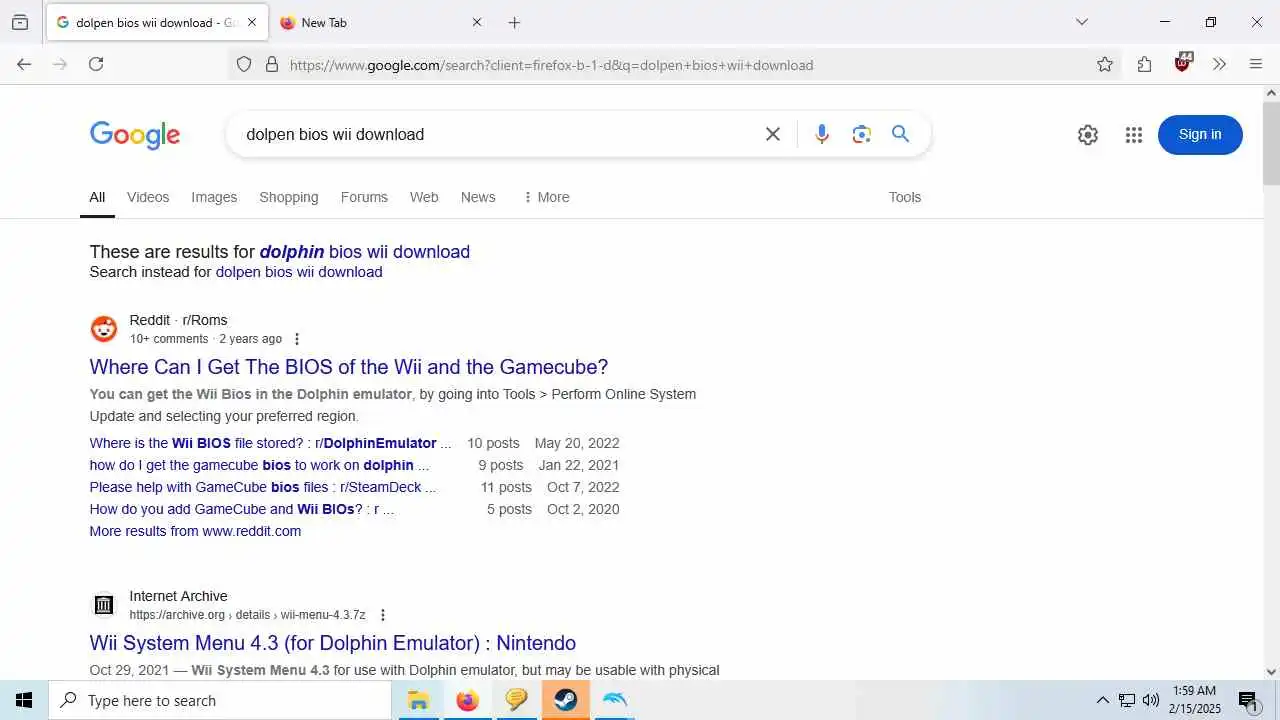Open Dolphin emulator from the taskbar
The height and width of the screenshot is (720, 1280).
click(x=615, y=700)
